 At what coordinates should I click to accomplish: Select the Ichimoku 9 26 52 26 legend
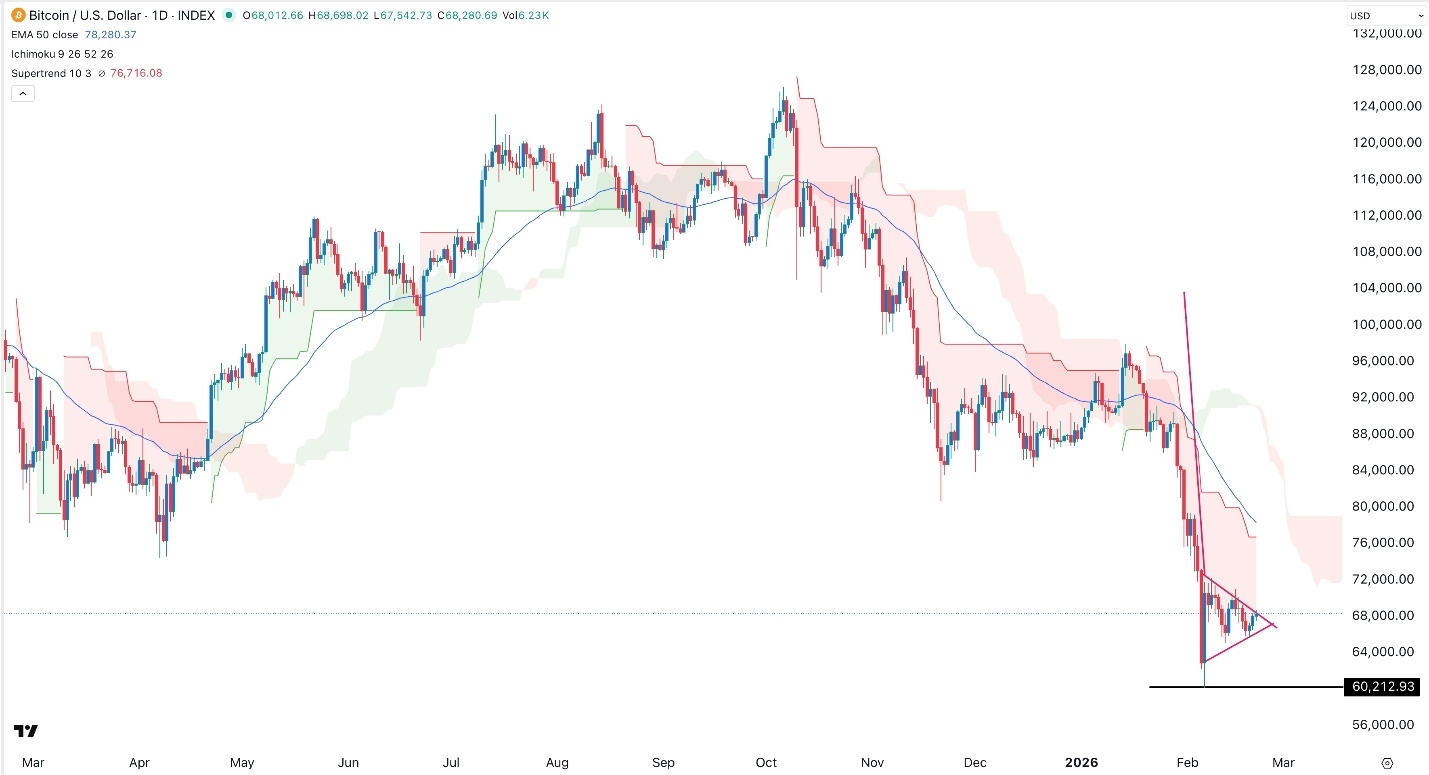click(x=60, y=54)
